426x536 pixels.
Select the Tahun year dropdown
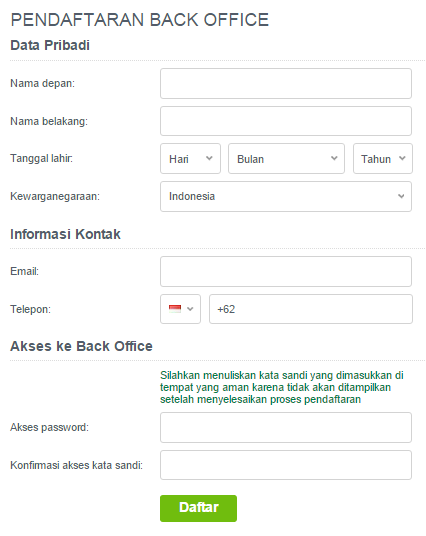(383, 159)
